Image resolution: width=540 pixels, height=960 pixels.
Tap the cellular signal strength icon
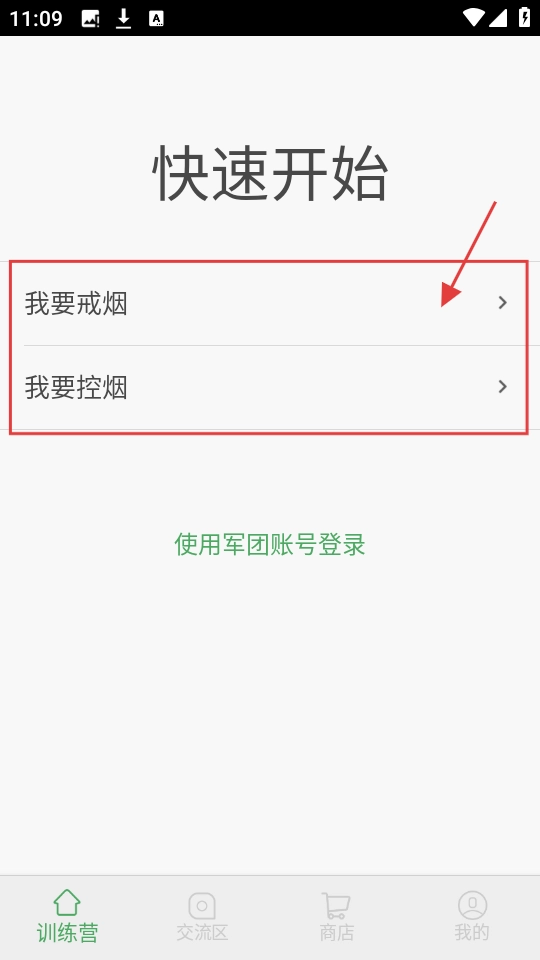click(x=498, y=18)
